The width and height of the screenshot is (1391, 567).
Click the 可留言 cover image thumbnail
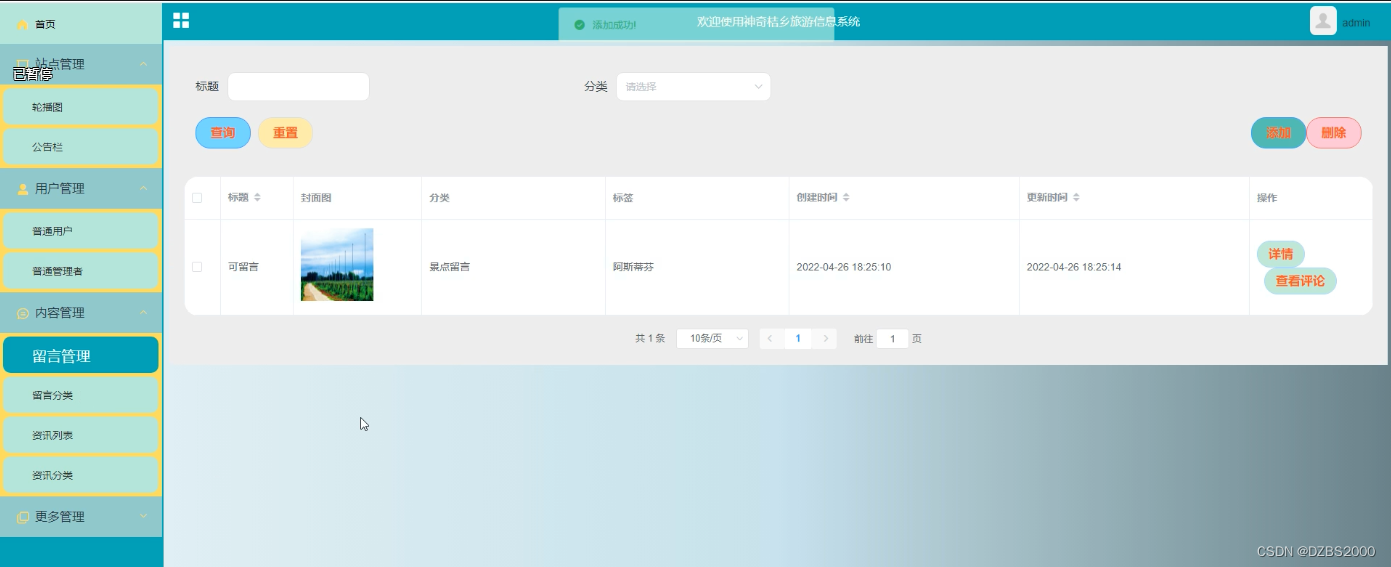tap(337, 265)
